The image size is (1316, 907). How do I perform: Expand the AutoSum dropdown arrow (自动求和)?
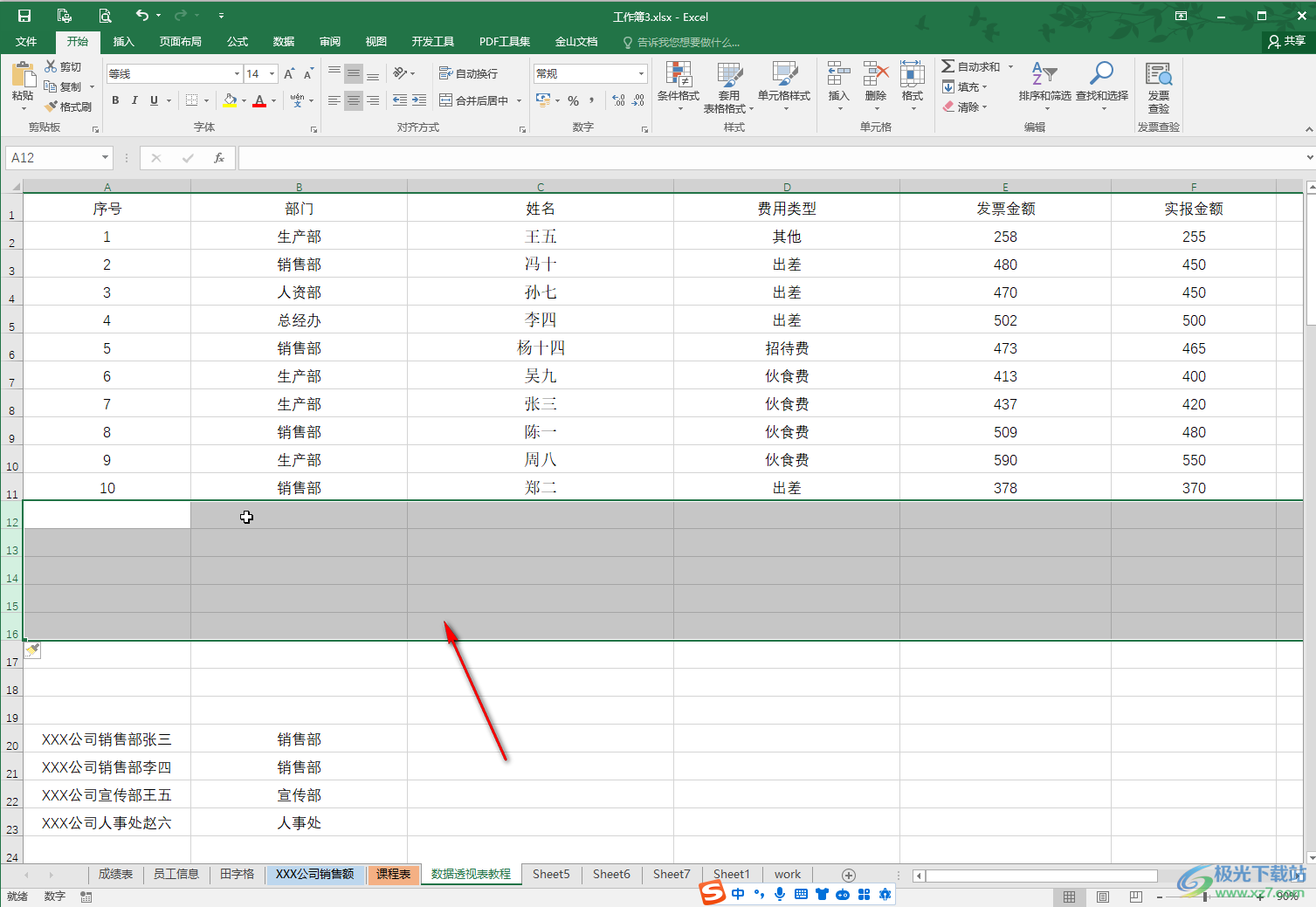1011,67
